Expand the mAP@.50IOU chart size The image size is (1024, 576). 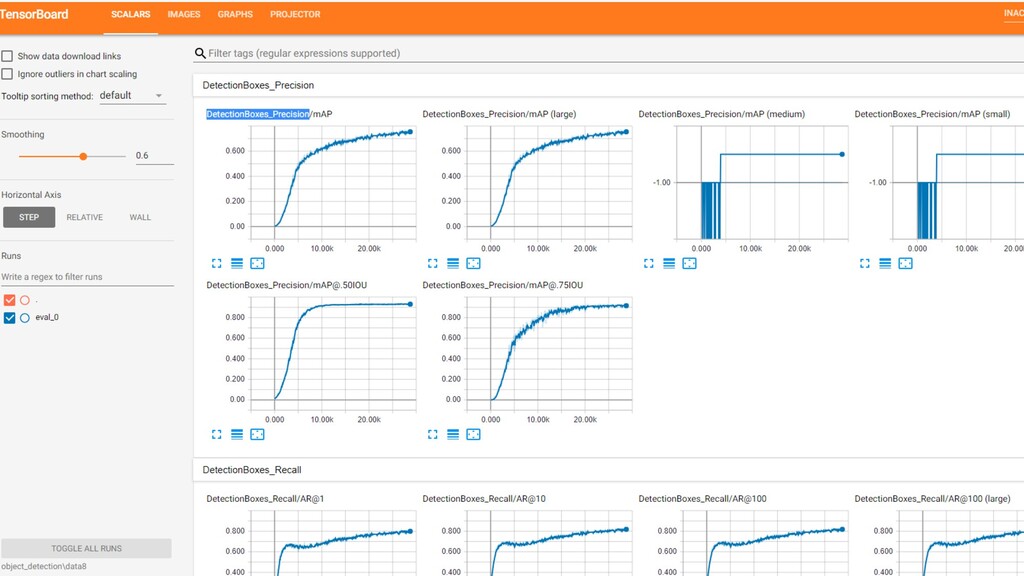click(x=217, y=434)
